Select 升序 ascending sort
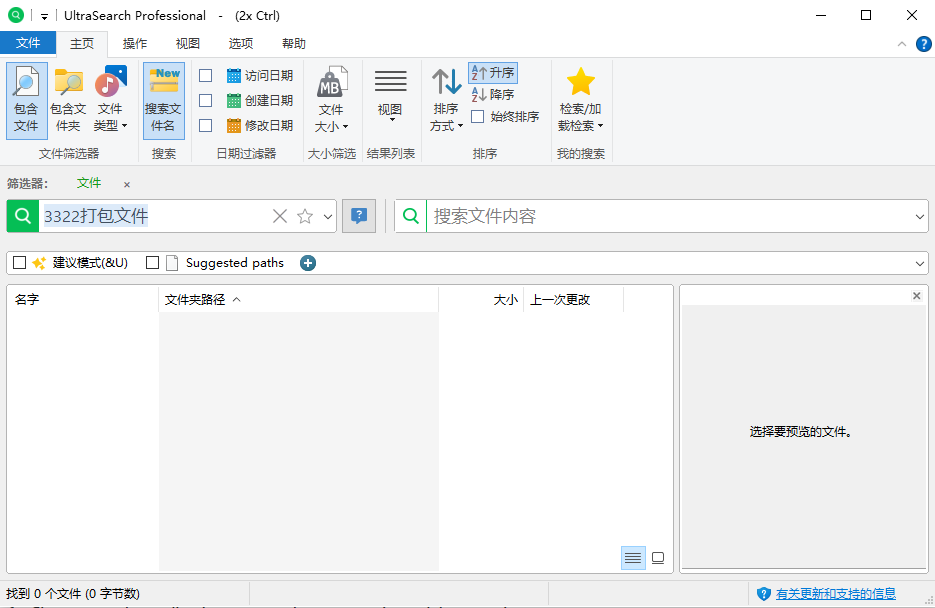The width and height of the screenshot is (935, 608). (x=493, y=73)
